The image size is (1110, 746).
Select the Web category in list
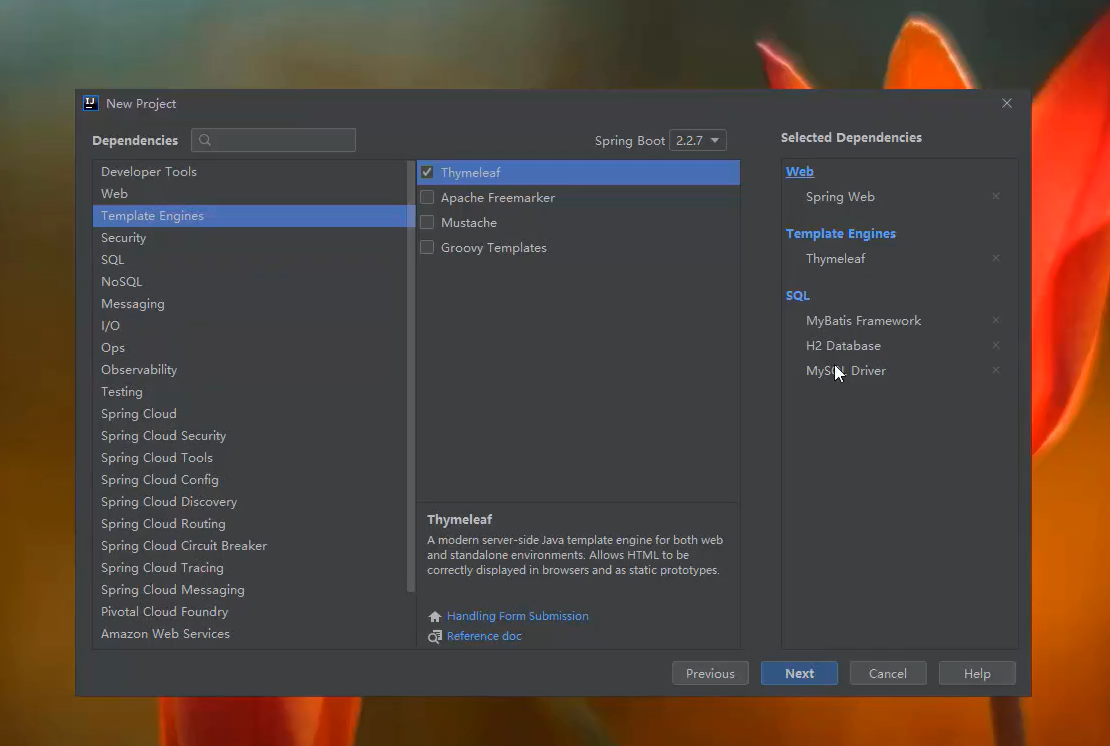tap(251, 193)
